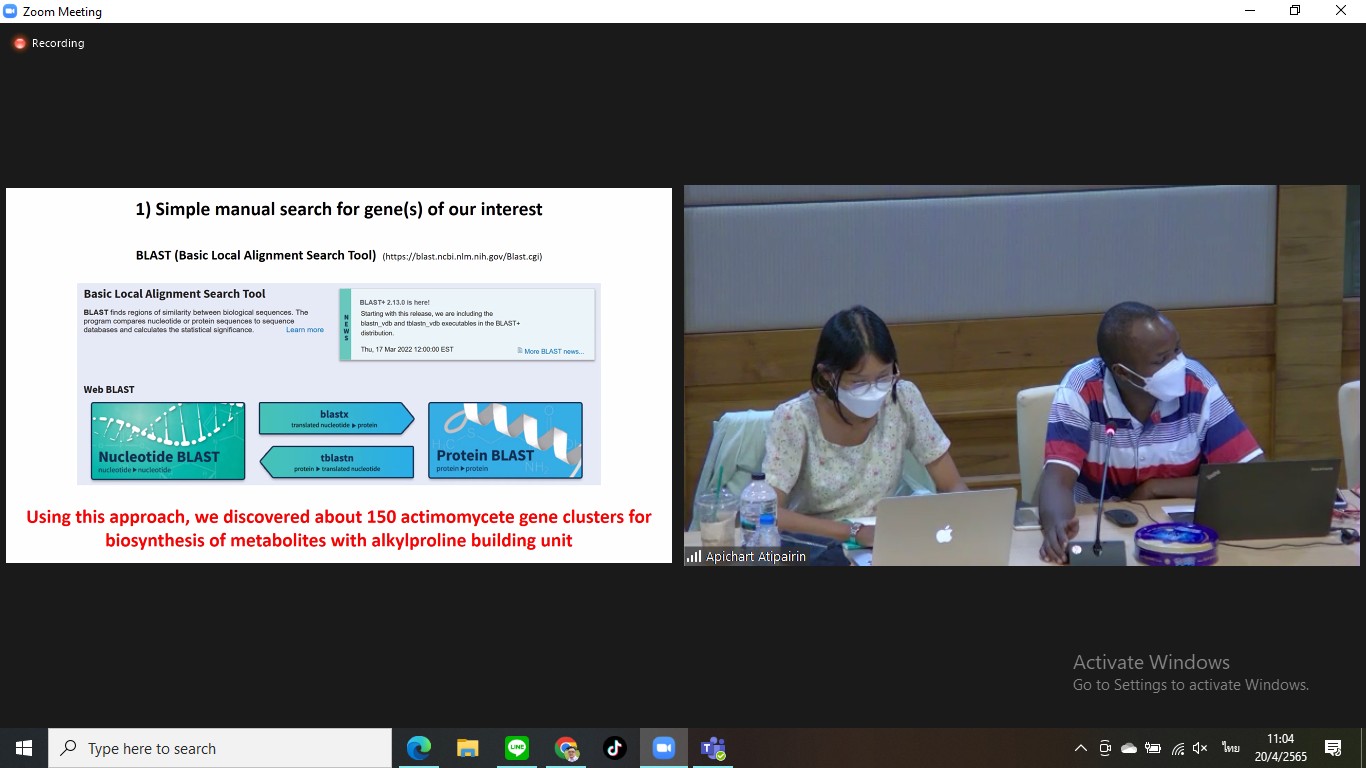
Task: Click the red Recording indicator icon
Action: [x=19, y=43]
